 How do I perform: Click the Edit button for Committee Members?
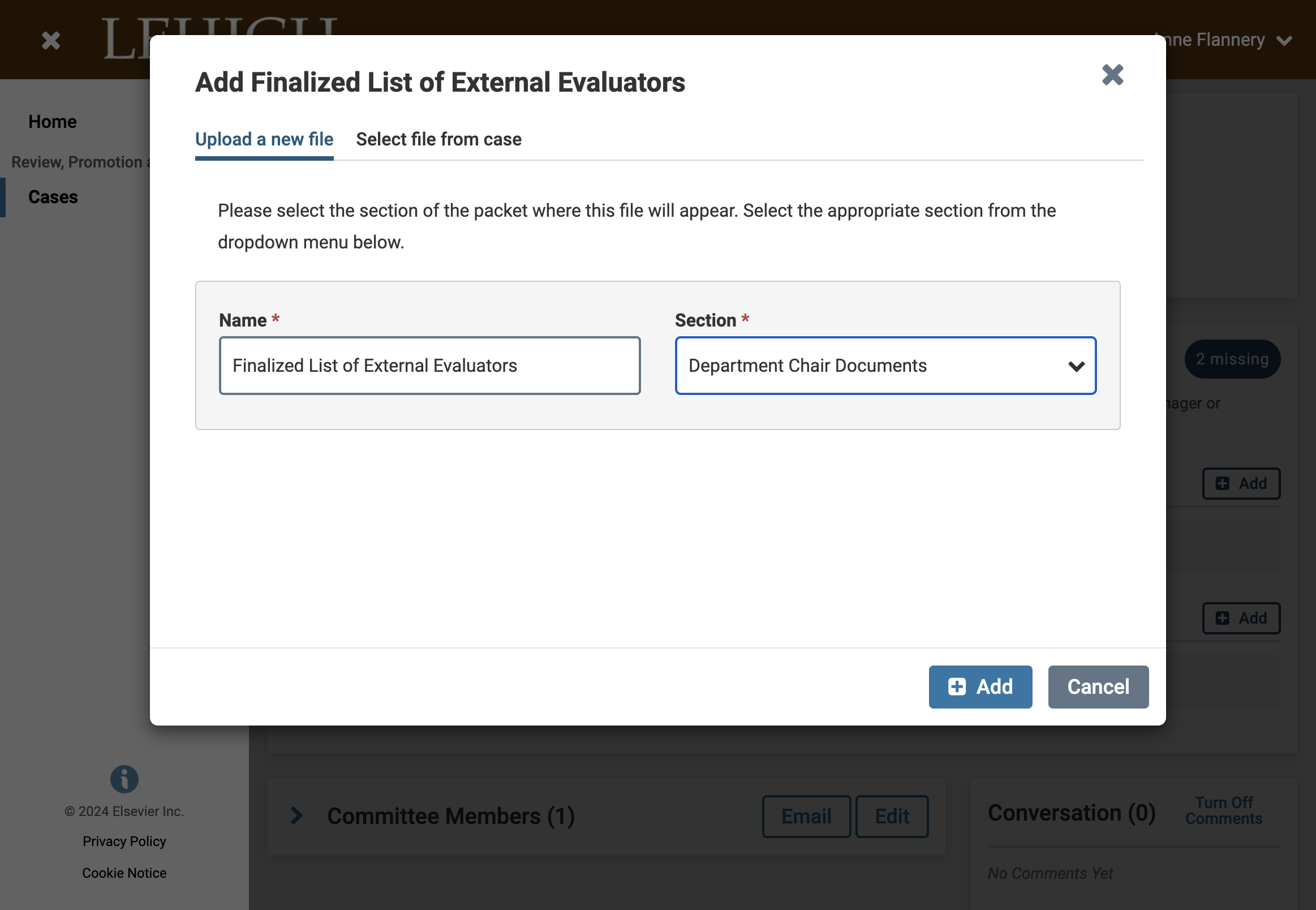pos(892,816)
